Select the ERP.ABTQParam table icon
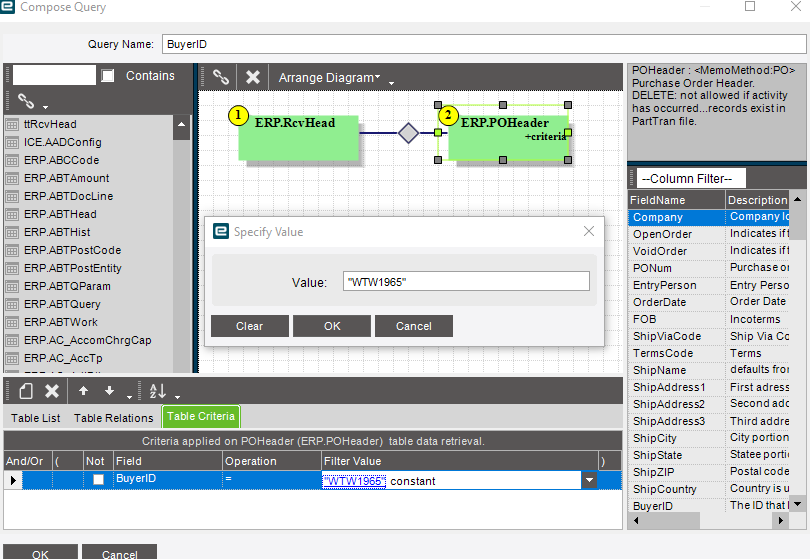This screenshot has width=810, height=559. (x=12, y=287)
